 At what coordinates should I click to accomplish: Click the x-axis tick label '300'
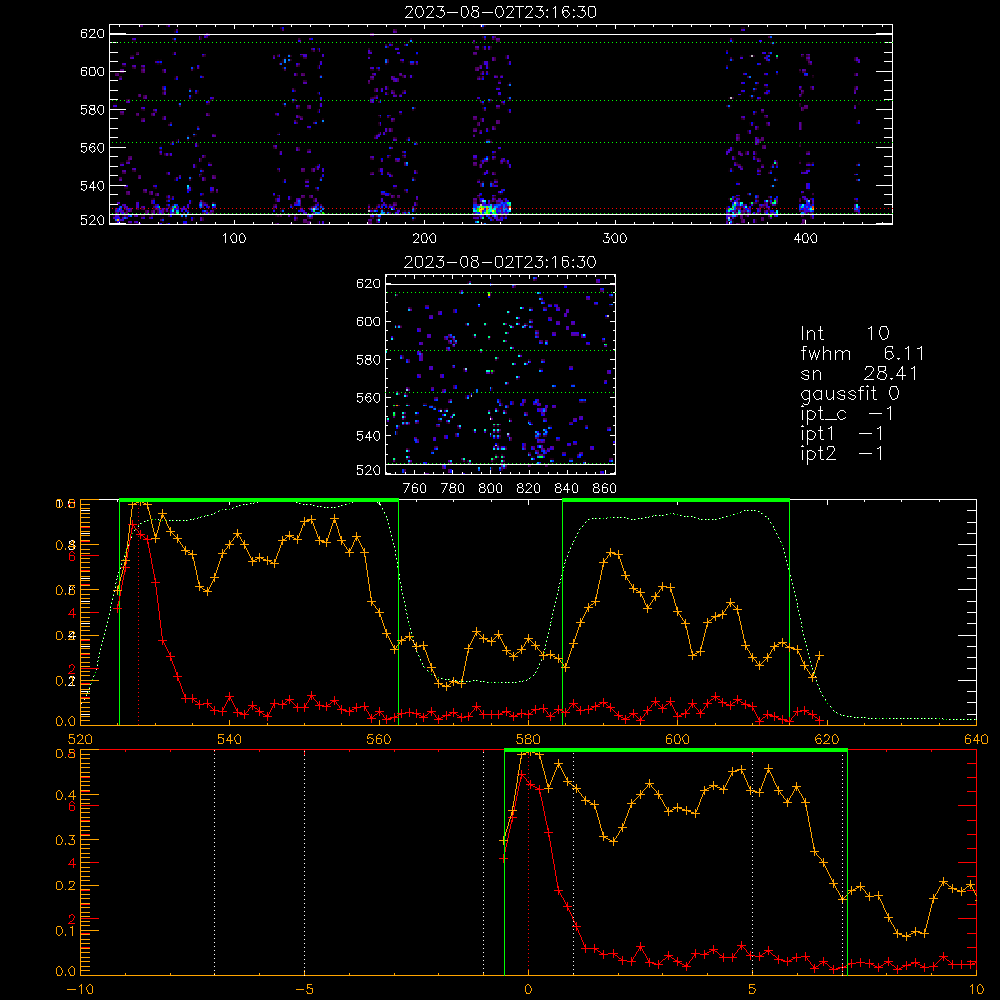click(x=615, y=239)
